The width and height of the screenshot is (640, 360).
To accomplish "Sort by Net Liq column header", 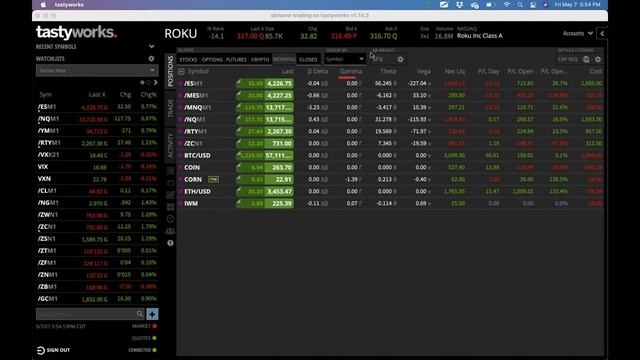I will point(455,71).
